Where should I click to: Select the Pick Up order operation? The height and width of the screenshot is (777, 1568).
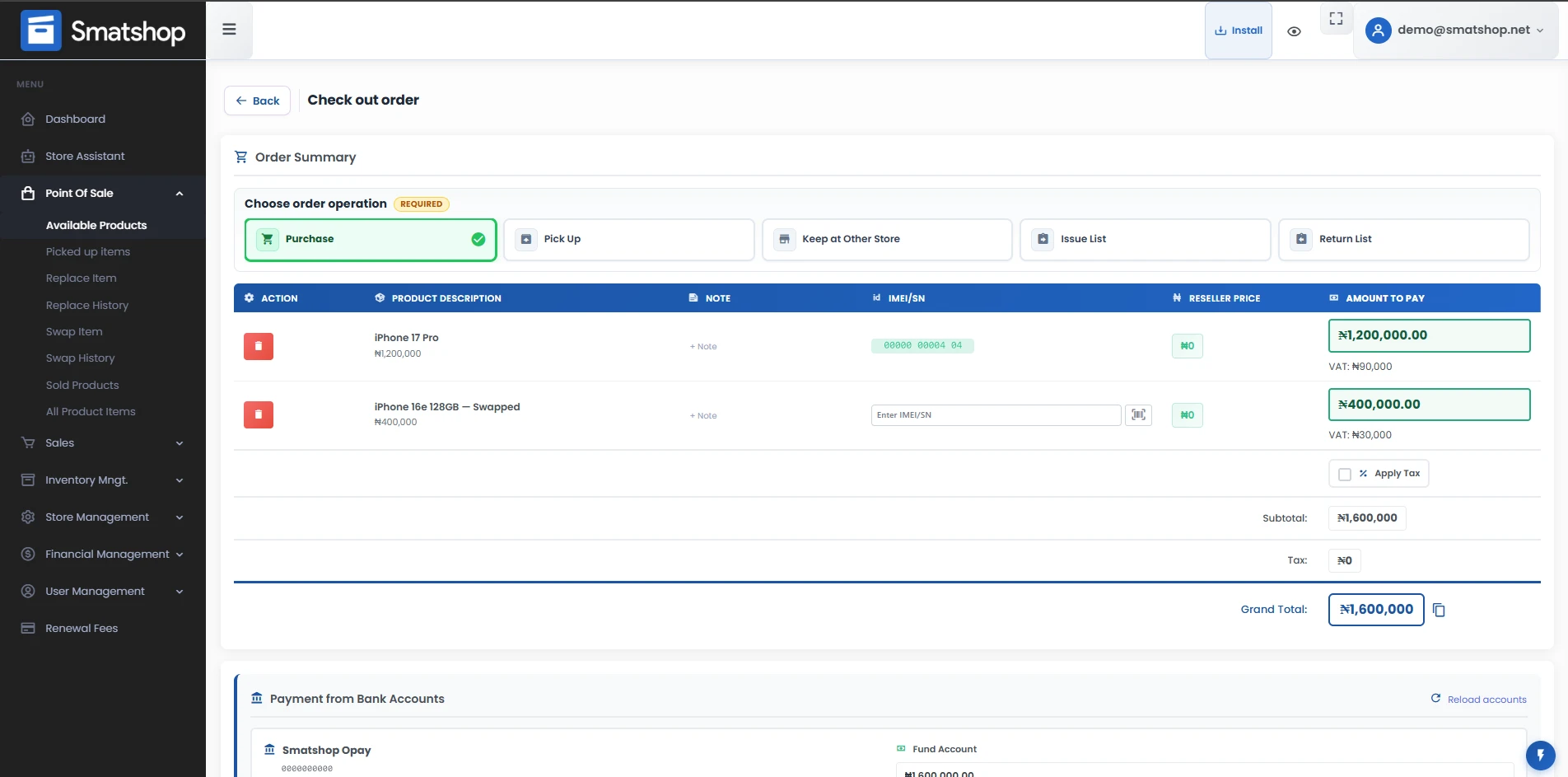coord(629,240)
